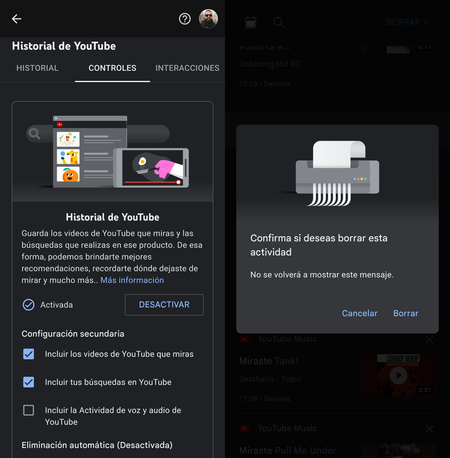Click the dimmed calendar icon in the history toolbar
This screenshot has height=458, width=450.
tap(251, 22)
